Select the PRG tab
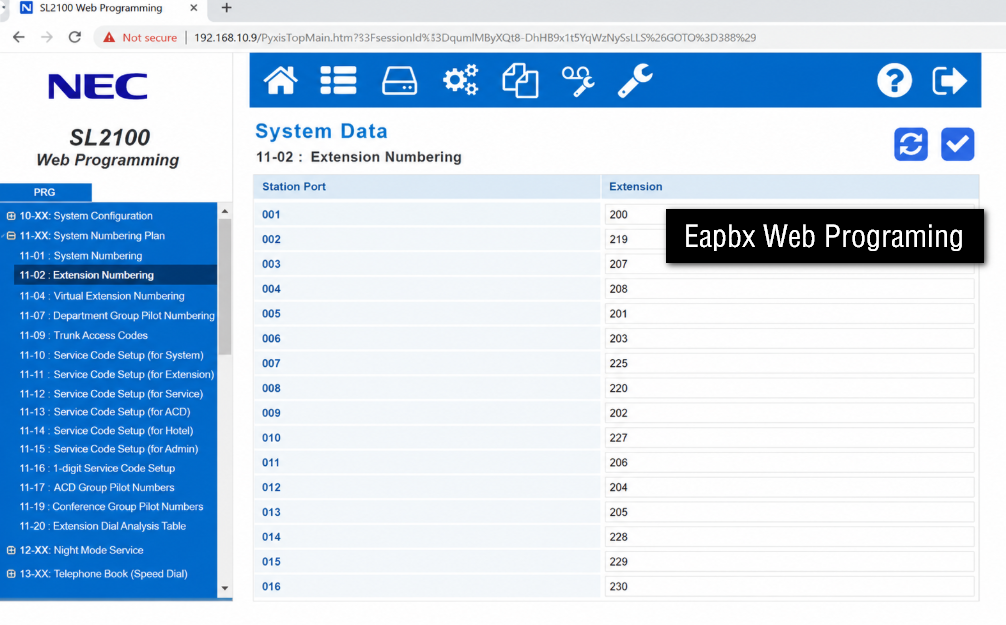This screenshot has height=625, width=1006. pos(45,192)
